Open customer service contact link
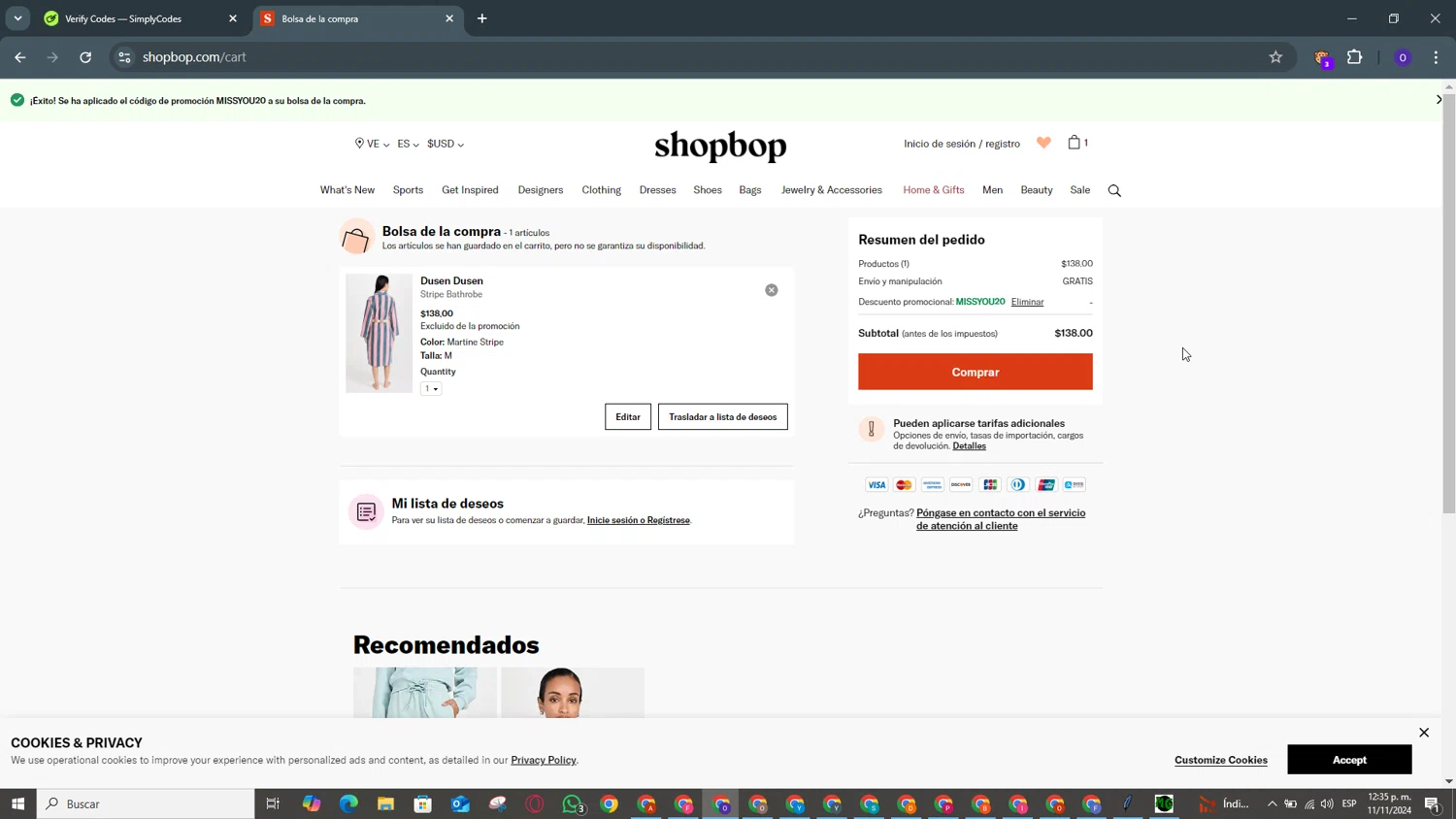This screenshot has width=1456, height=819. click(x=1001, y=519)
